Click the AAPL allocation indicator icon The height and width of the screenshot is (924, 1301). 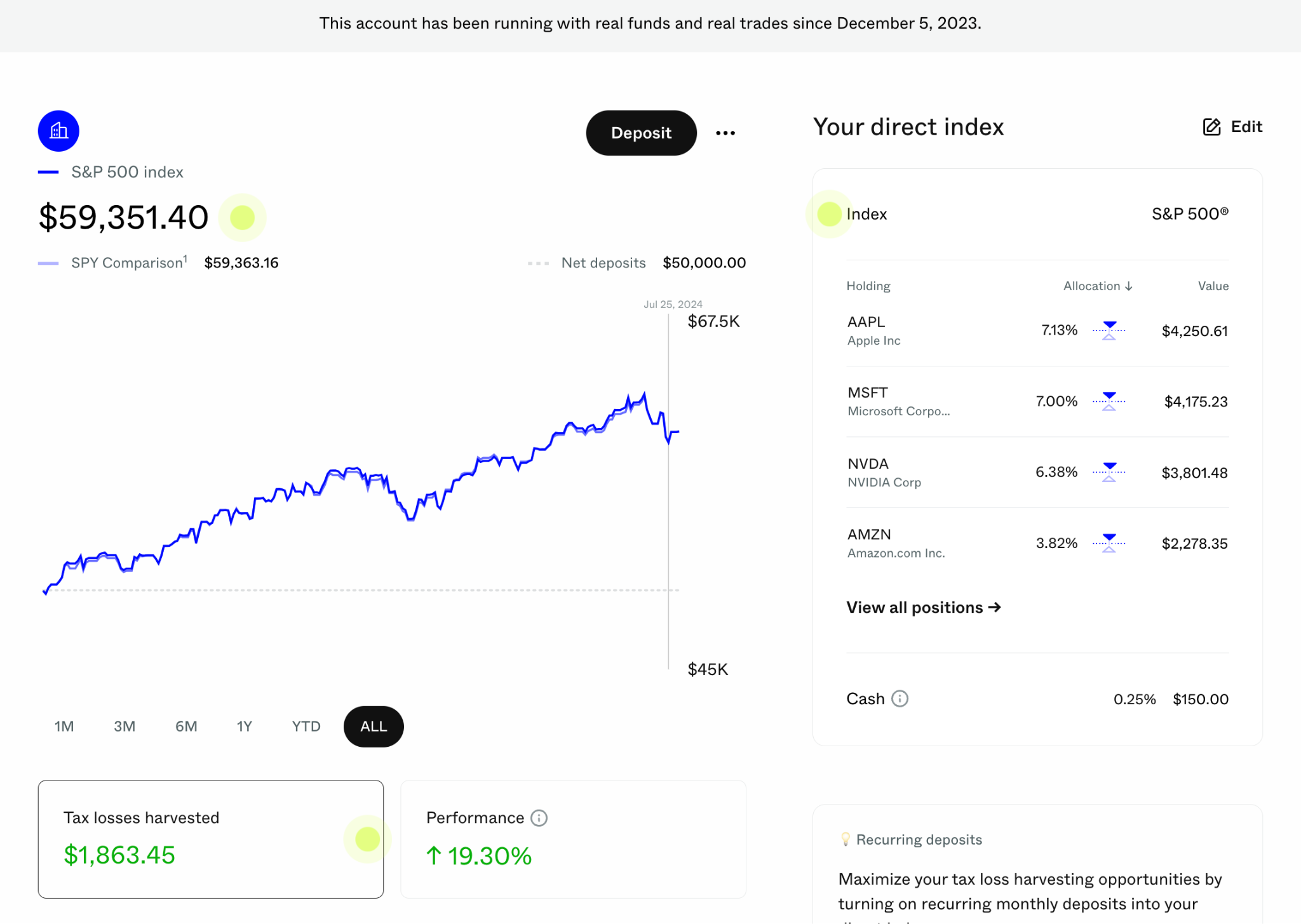[1109, 330]
